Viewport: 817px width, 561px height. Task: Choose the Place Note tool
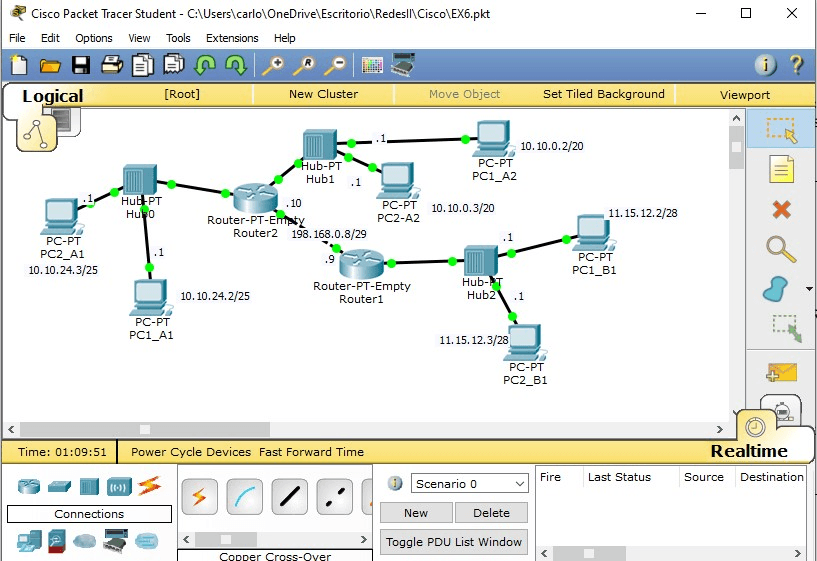(x=781, y=170)
